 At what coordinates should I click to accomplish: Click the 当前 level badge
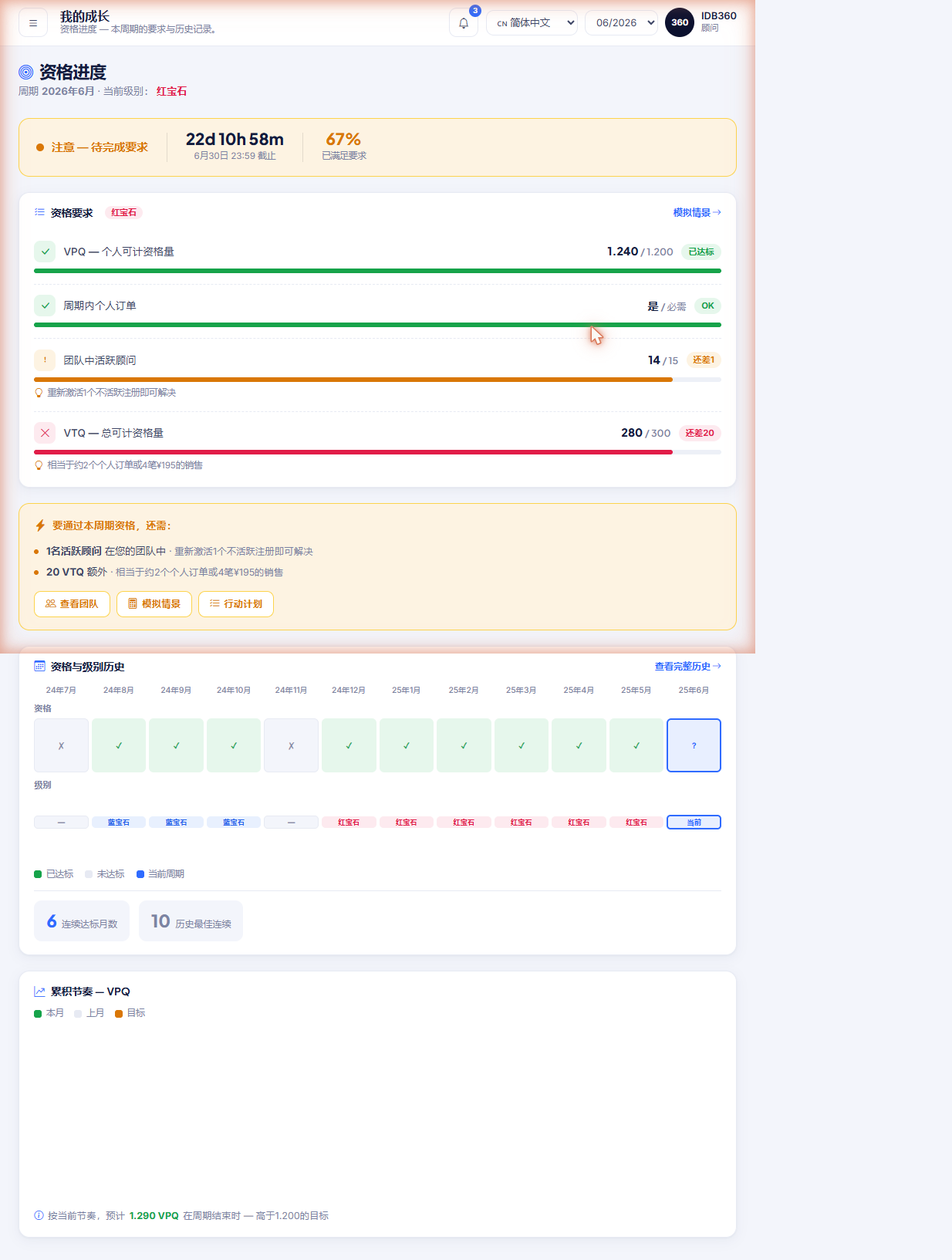694,823
